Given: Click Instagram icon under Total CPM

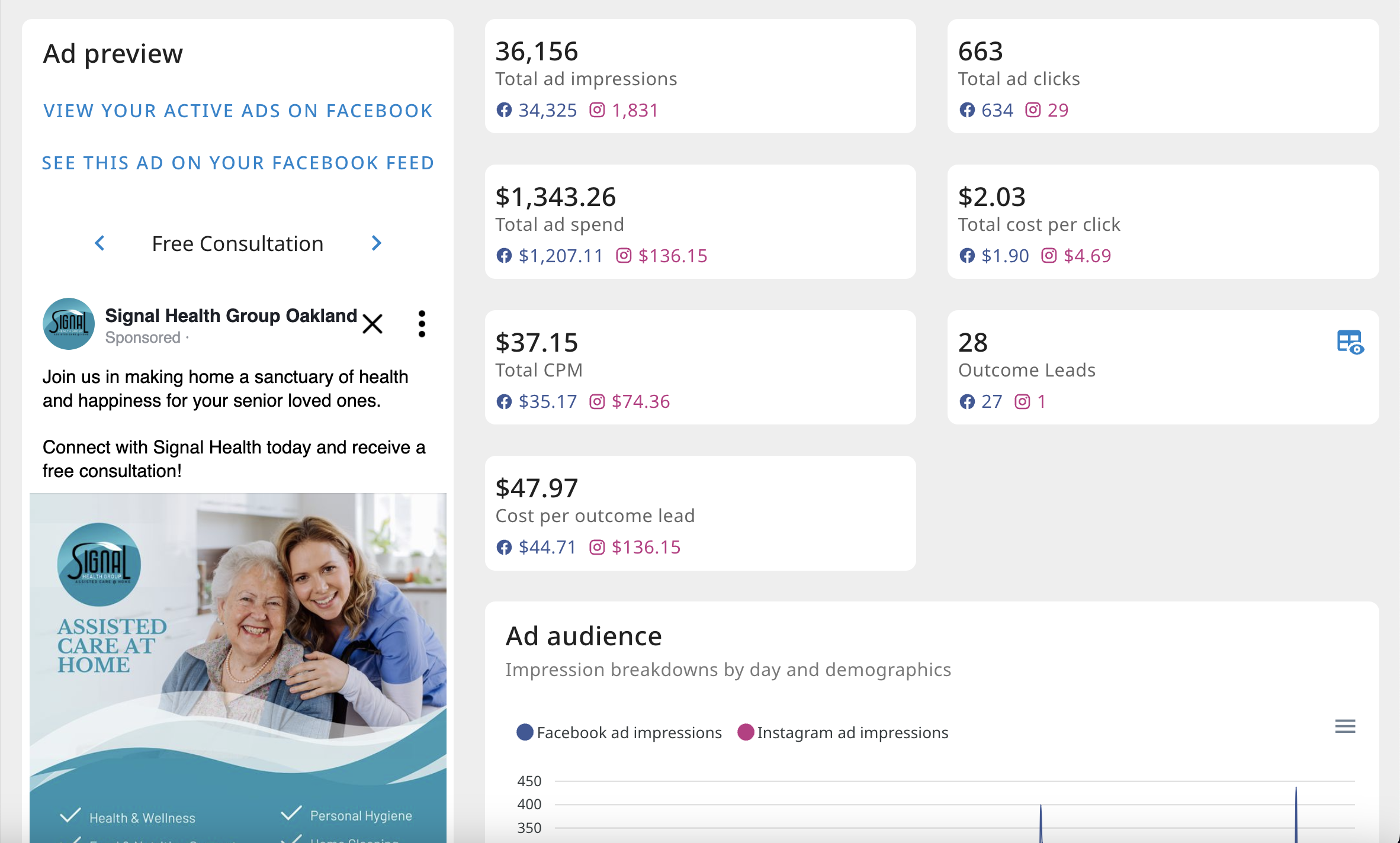Looking at the screenshot, I should [597, 401].
